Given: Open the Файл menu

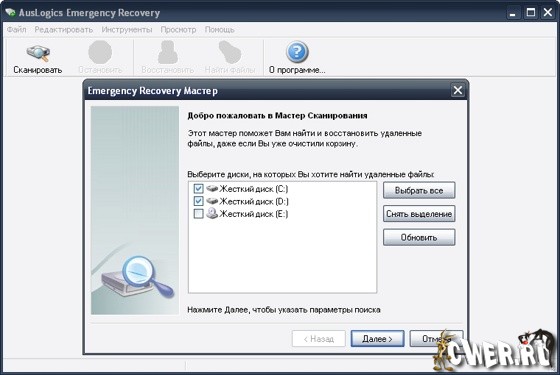Looking at the screenshot, I should click(16, 30).
